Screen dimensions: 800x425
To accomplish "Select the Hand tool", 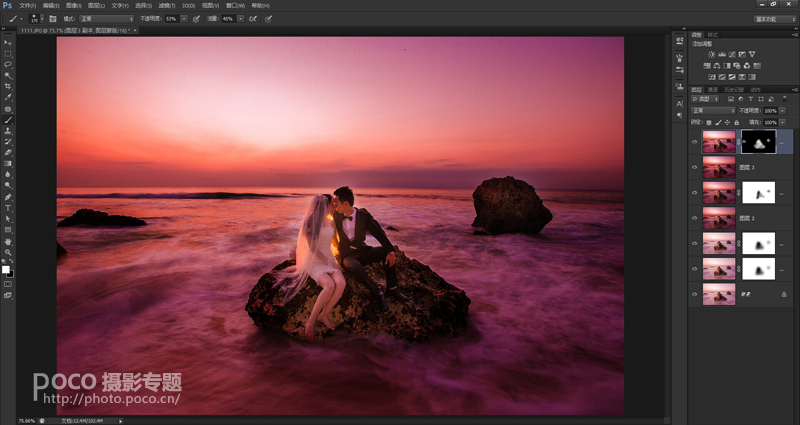I will click(x=8, y=241).
